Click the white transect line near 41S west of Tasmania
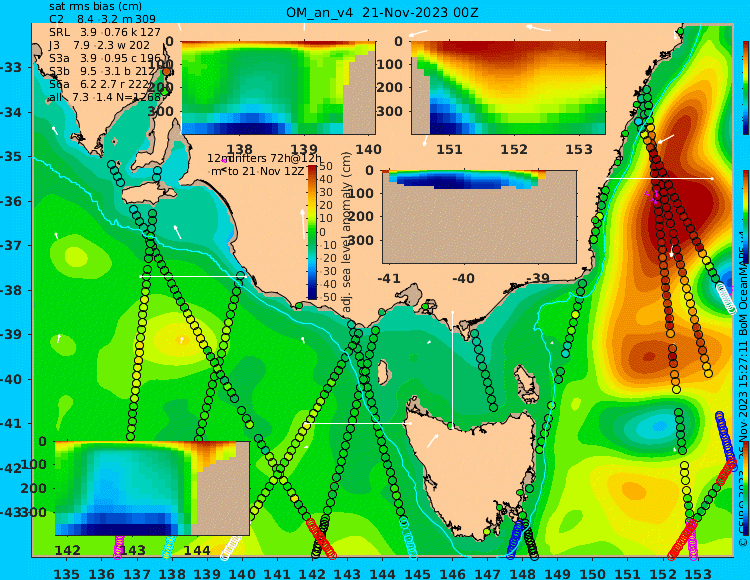 (x=357, y=423)
